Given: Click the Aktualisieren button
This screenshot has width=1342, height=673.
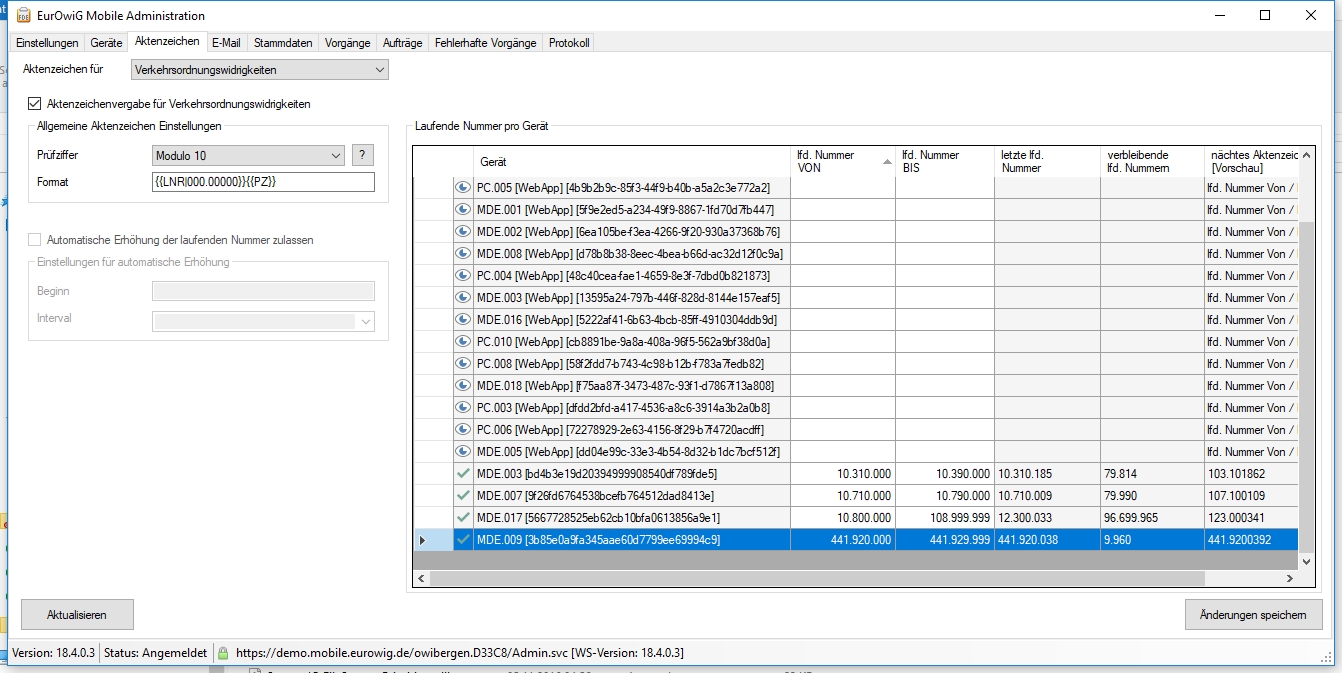Looking at the screenshot, I should click(77, 615).
